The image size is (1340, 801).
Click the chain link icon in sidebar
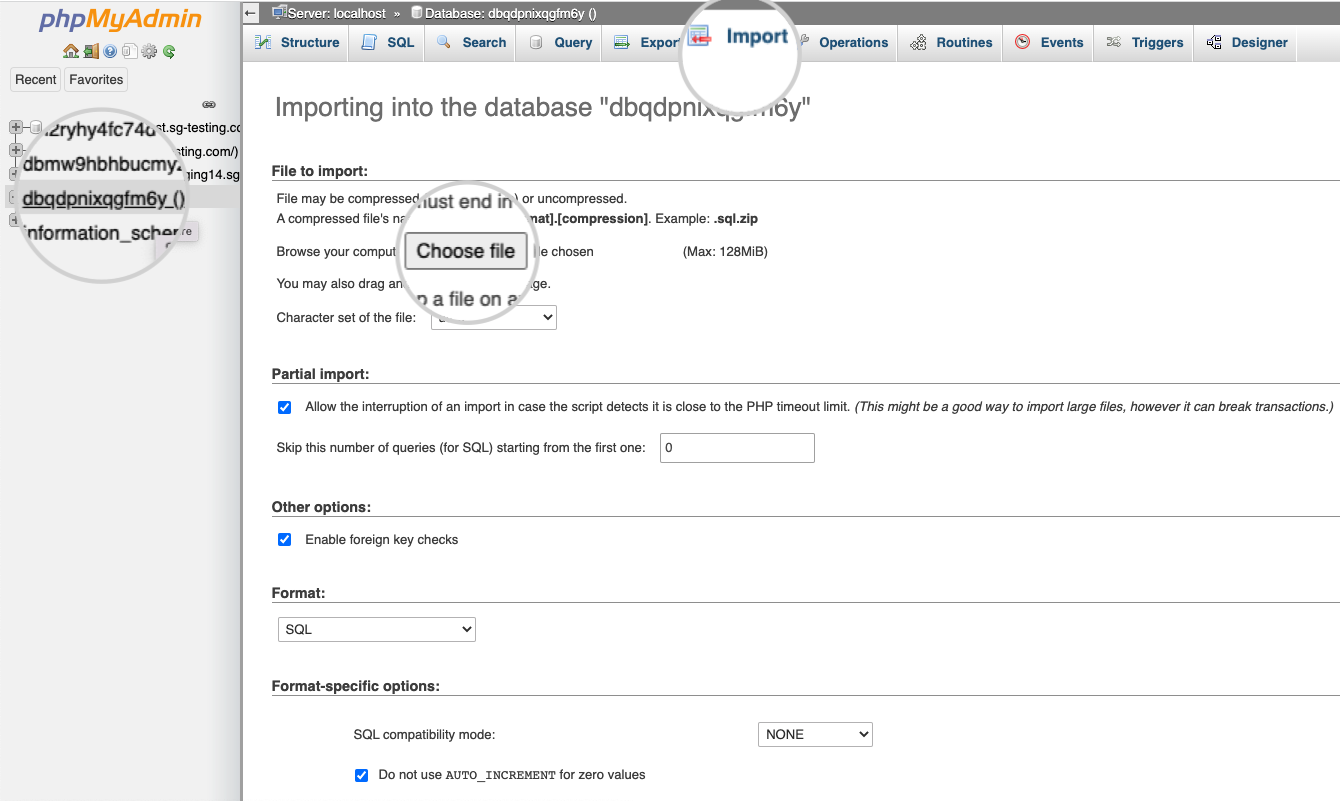pyautogui.click(x=209, y=104)
